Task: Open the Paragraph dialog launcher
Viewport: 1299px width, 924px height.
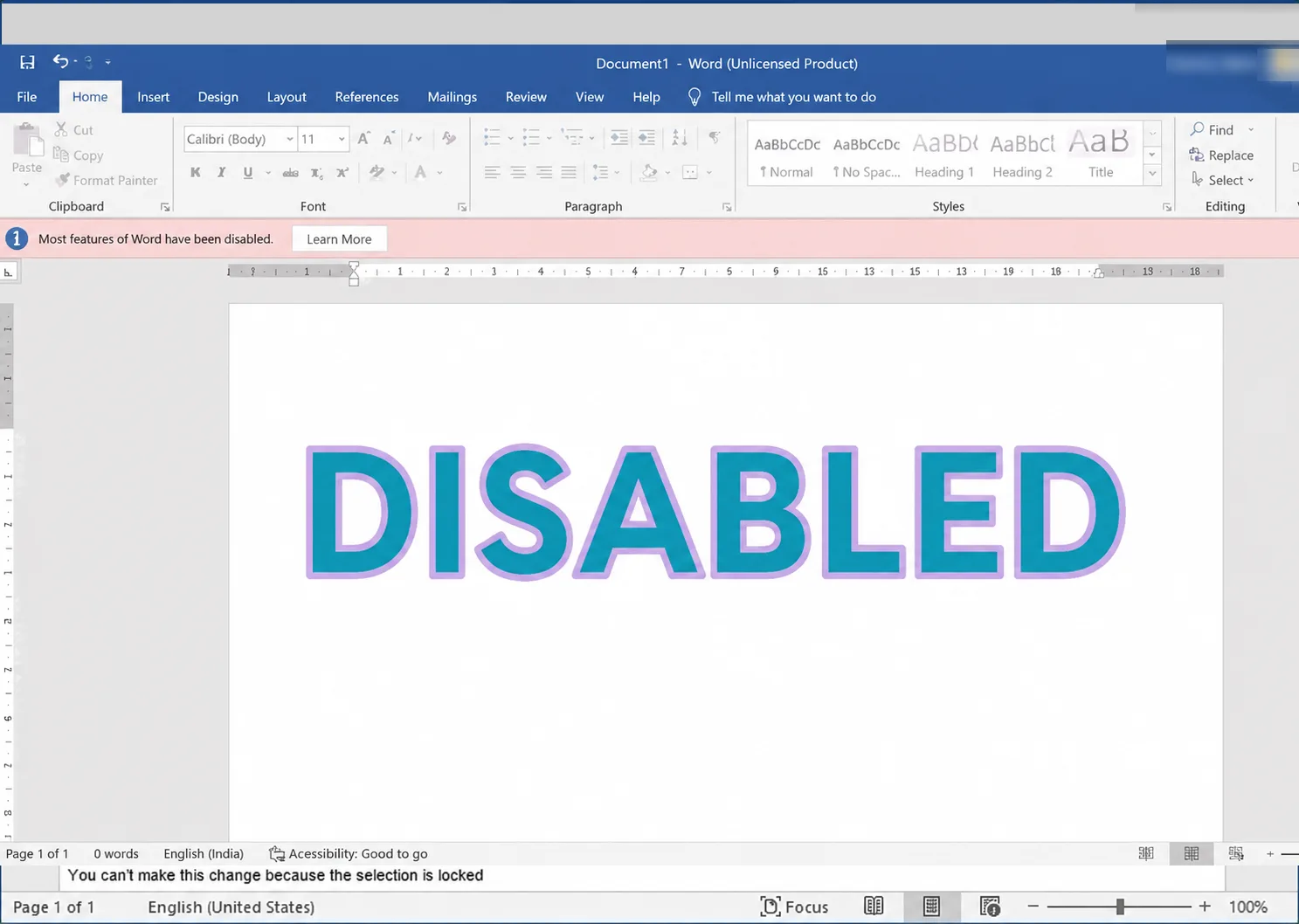Action: click(727, 207)
